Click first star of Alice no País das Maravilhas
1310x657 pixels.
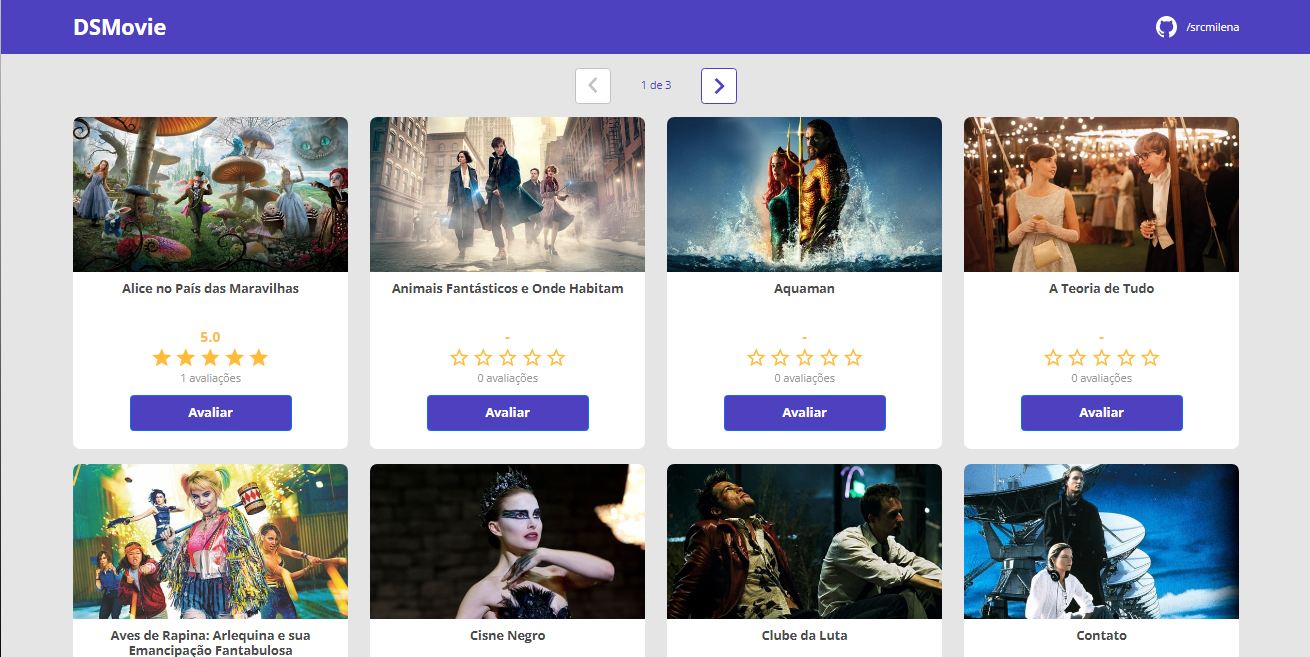[x=162, y=358]
